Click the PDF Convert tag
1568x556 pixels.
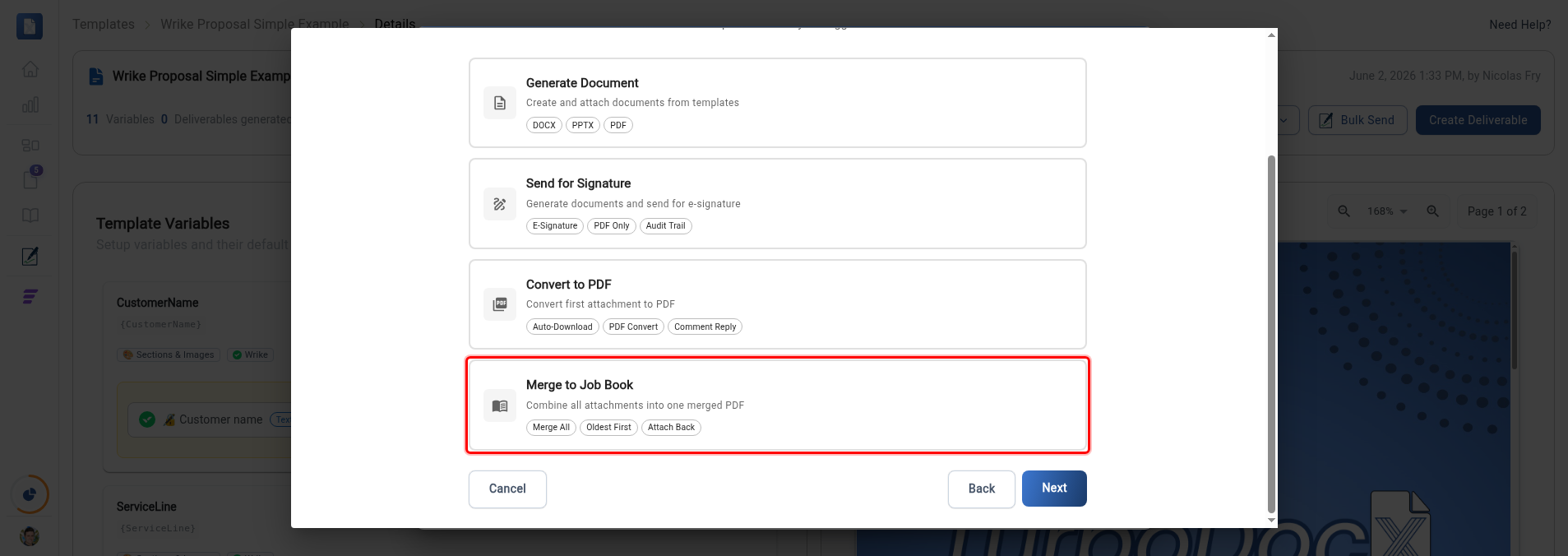click(633, 327)
